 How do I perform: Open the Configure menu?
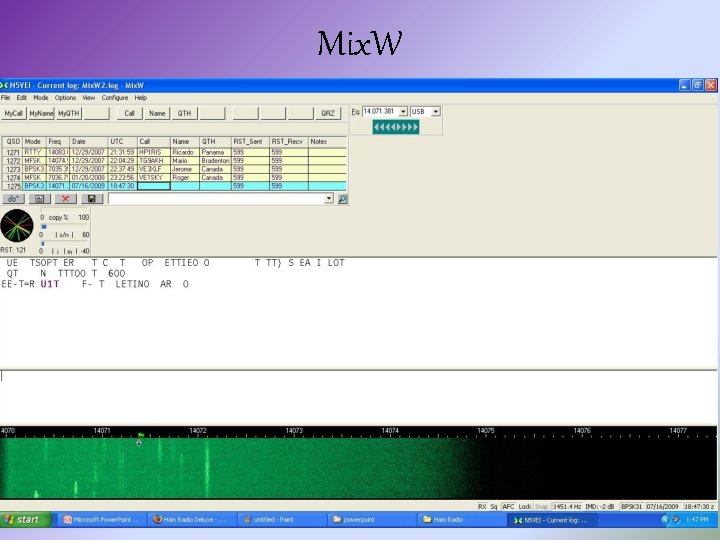(115, 98)
